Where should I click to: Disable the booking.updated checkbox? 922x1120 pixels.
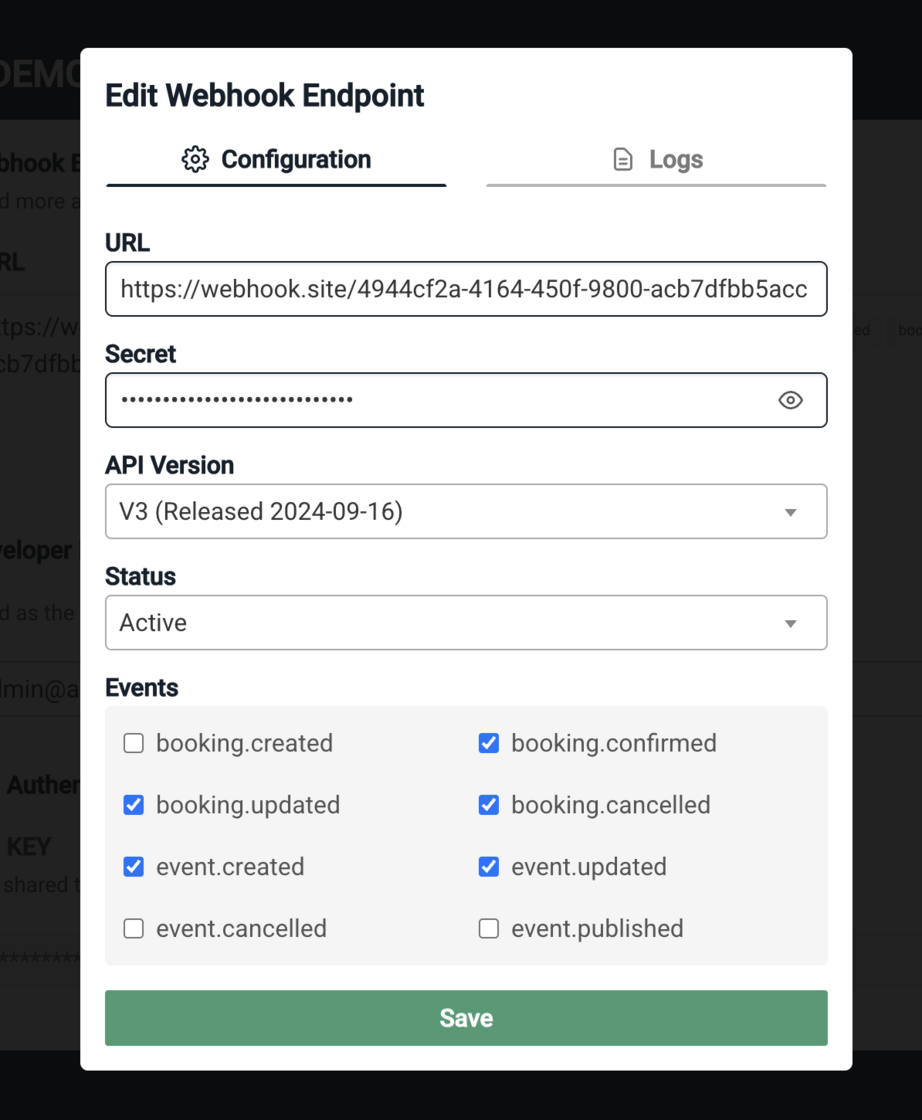point(134,805)
